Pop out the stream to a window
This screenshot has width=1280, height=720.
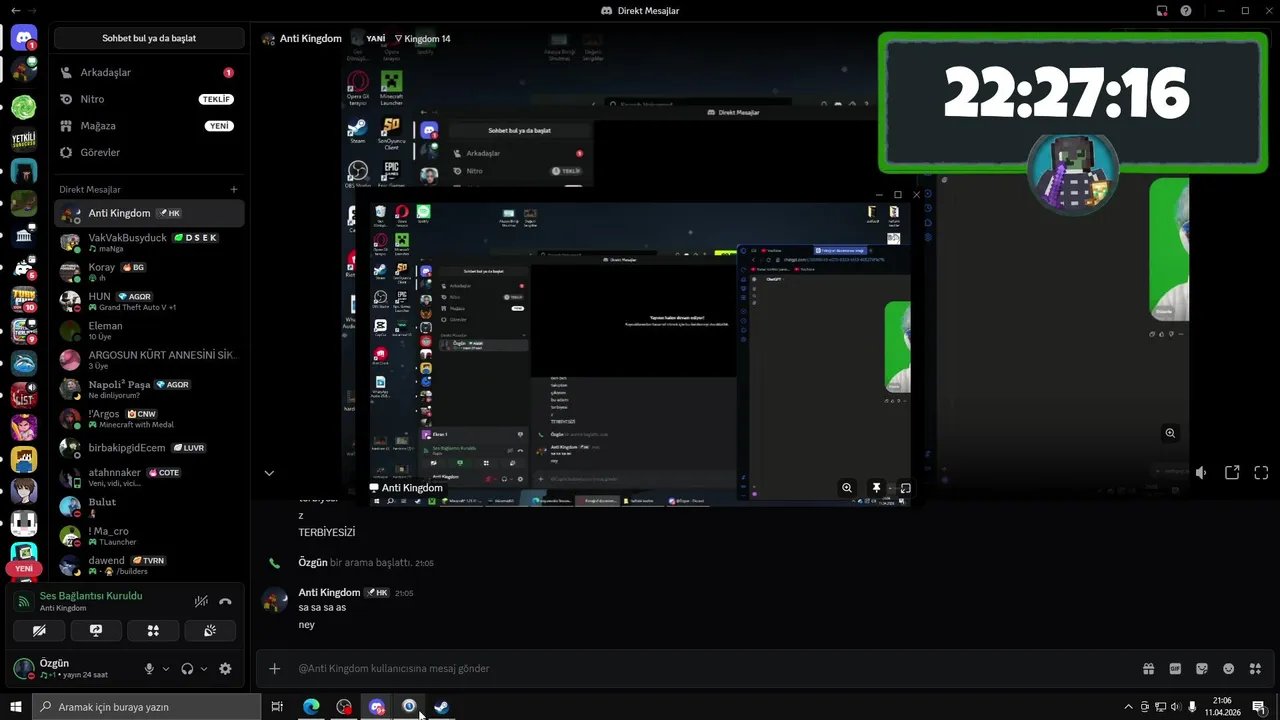point(1232,472)
